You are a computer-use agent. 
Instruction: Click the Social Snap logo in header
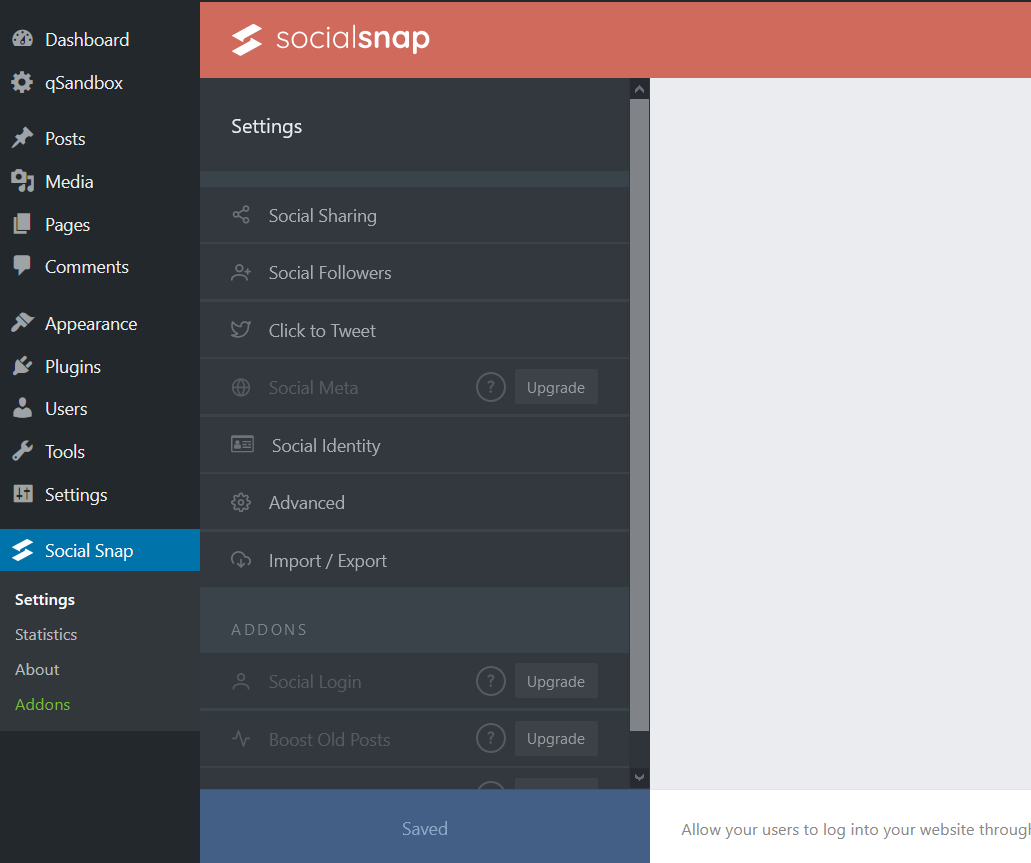pos(330,40)
